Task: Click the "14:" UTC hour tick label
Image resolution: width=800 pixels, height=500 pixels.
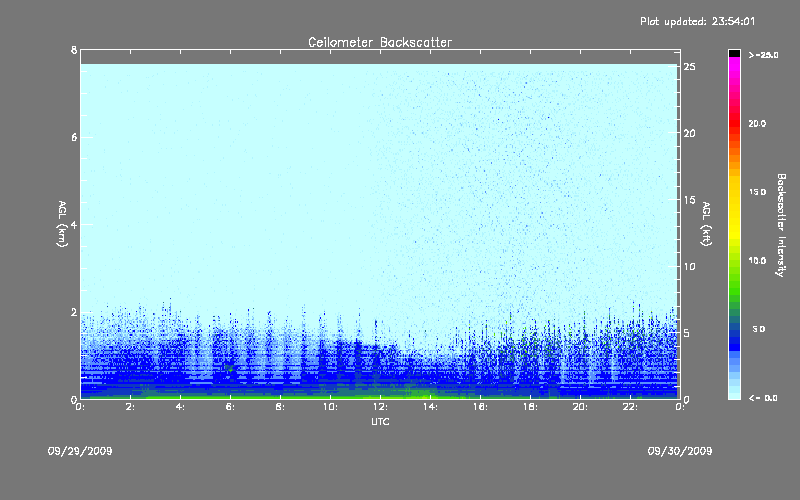Action: 430,407
